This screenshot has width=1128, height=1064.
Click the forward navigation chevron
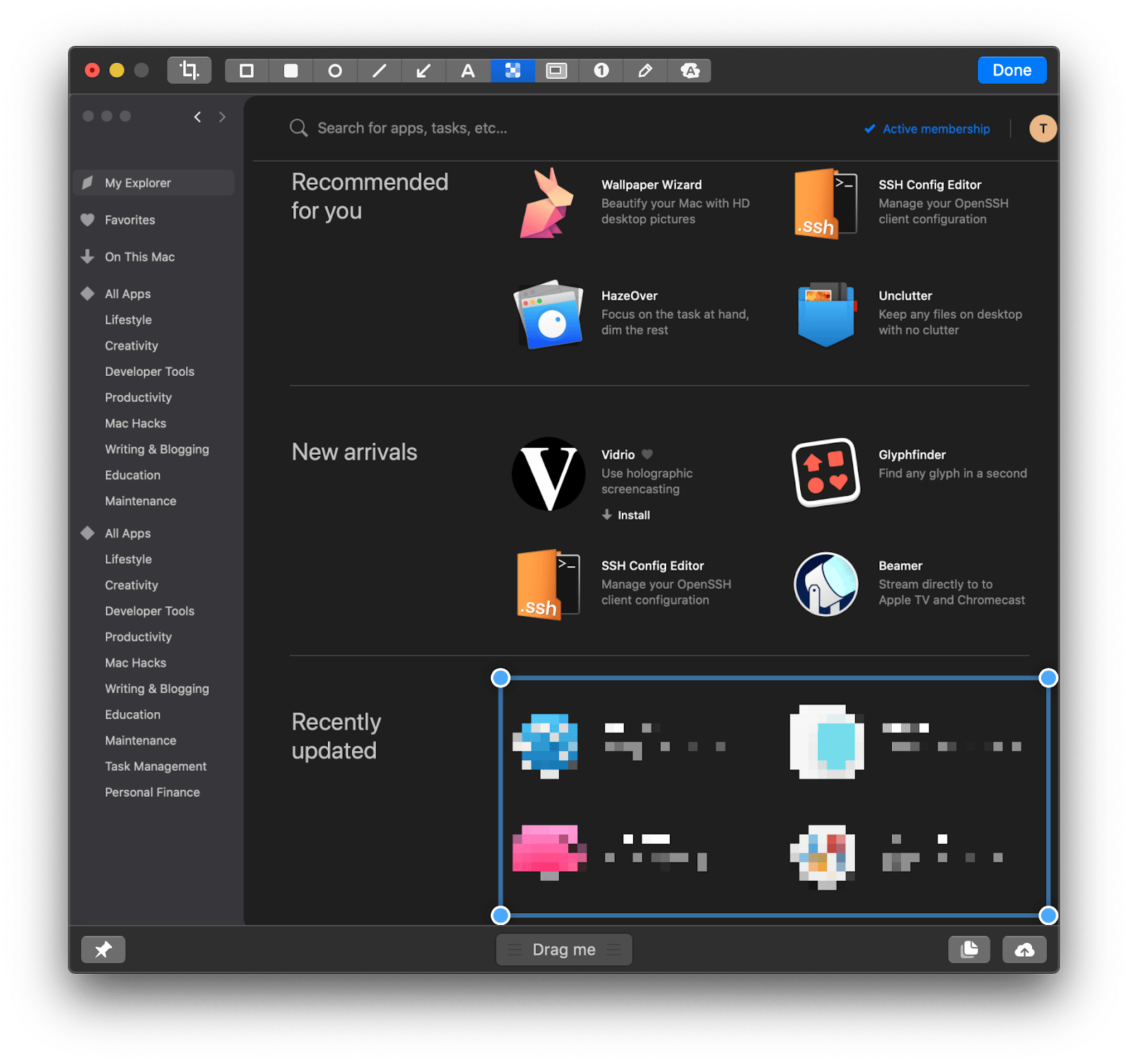[x=222, y=116]
